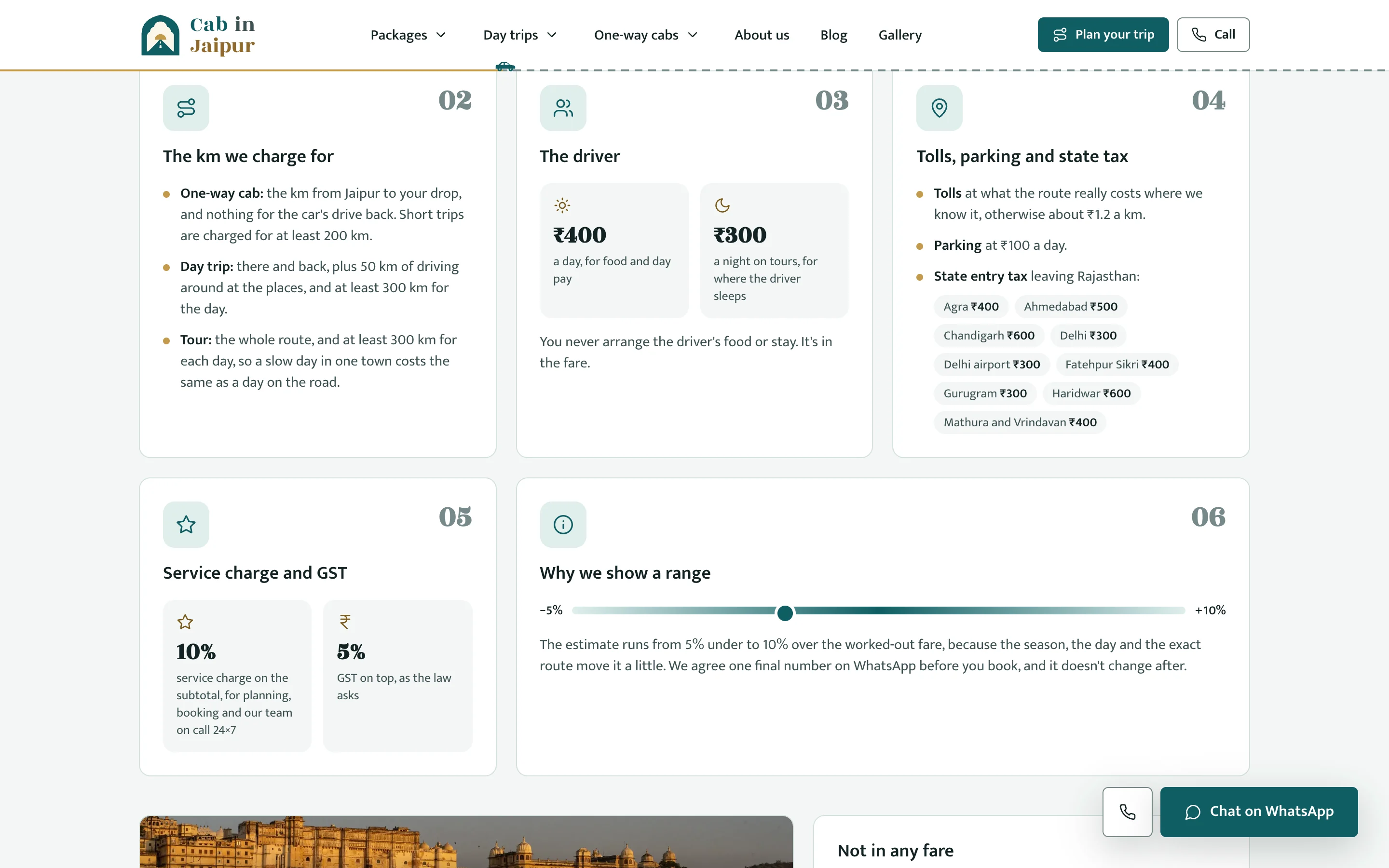
Task: Click the route icon in card 02
Action: [x=186, y=108]
